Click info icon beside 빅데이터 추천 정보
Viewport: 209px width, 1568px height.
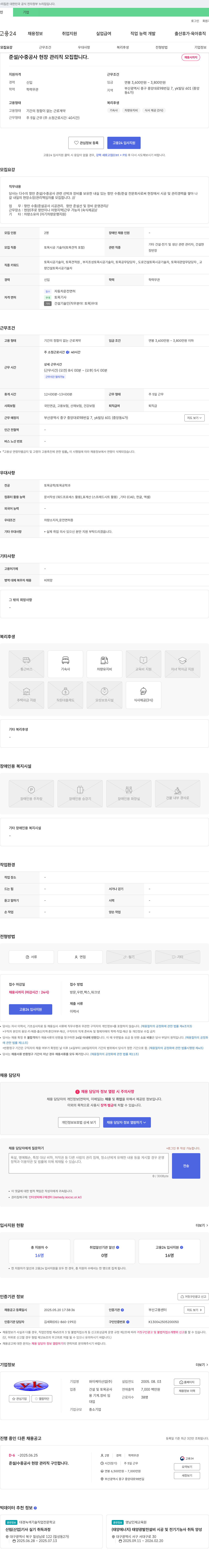(x=35, y=1508)
